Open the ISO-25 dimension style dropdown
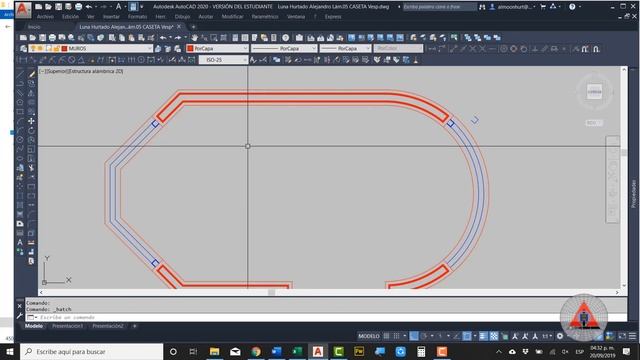 [x=244, y=60]
